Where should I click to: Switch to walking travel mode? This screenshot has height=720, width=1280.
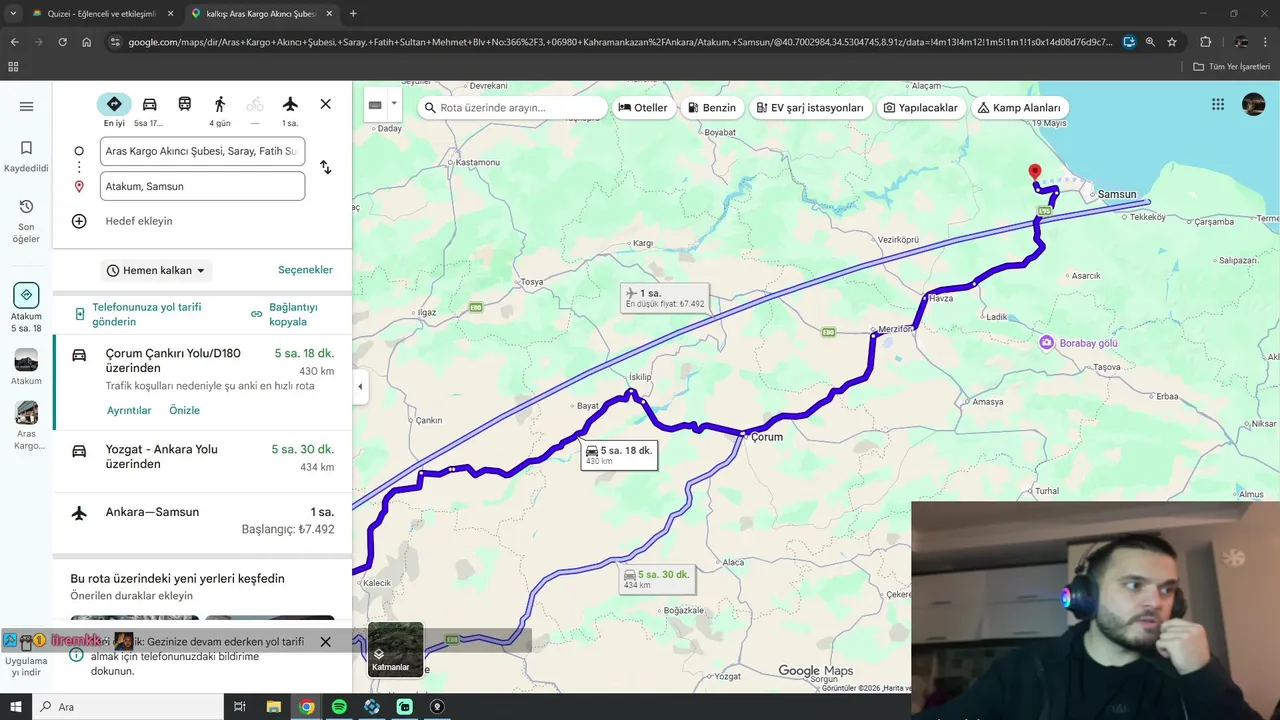pos(220,104)
